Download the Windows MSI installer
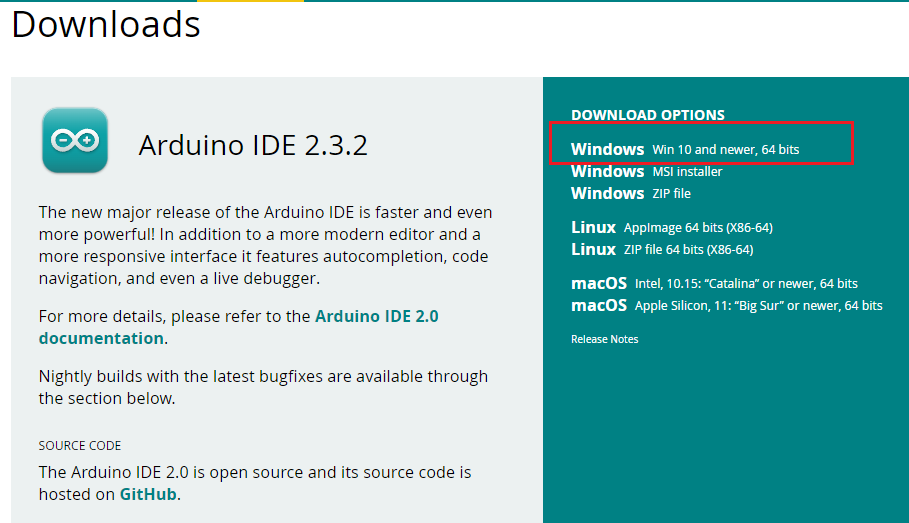 point(646,171)
